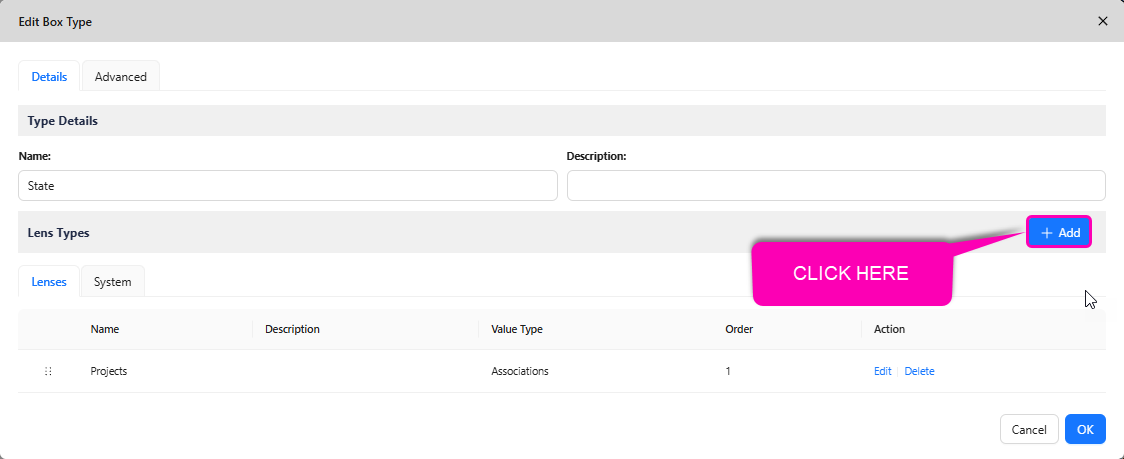
Task: Switch to the Advanced tab
Action: (120, 77)
